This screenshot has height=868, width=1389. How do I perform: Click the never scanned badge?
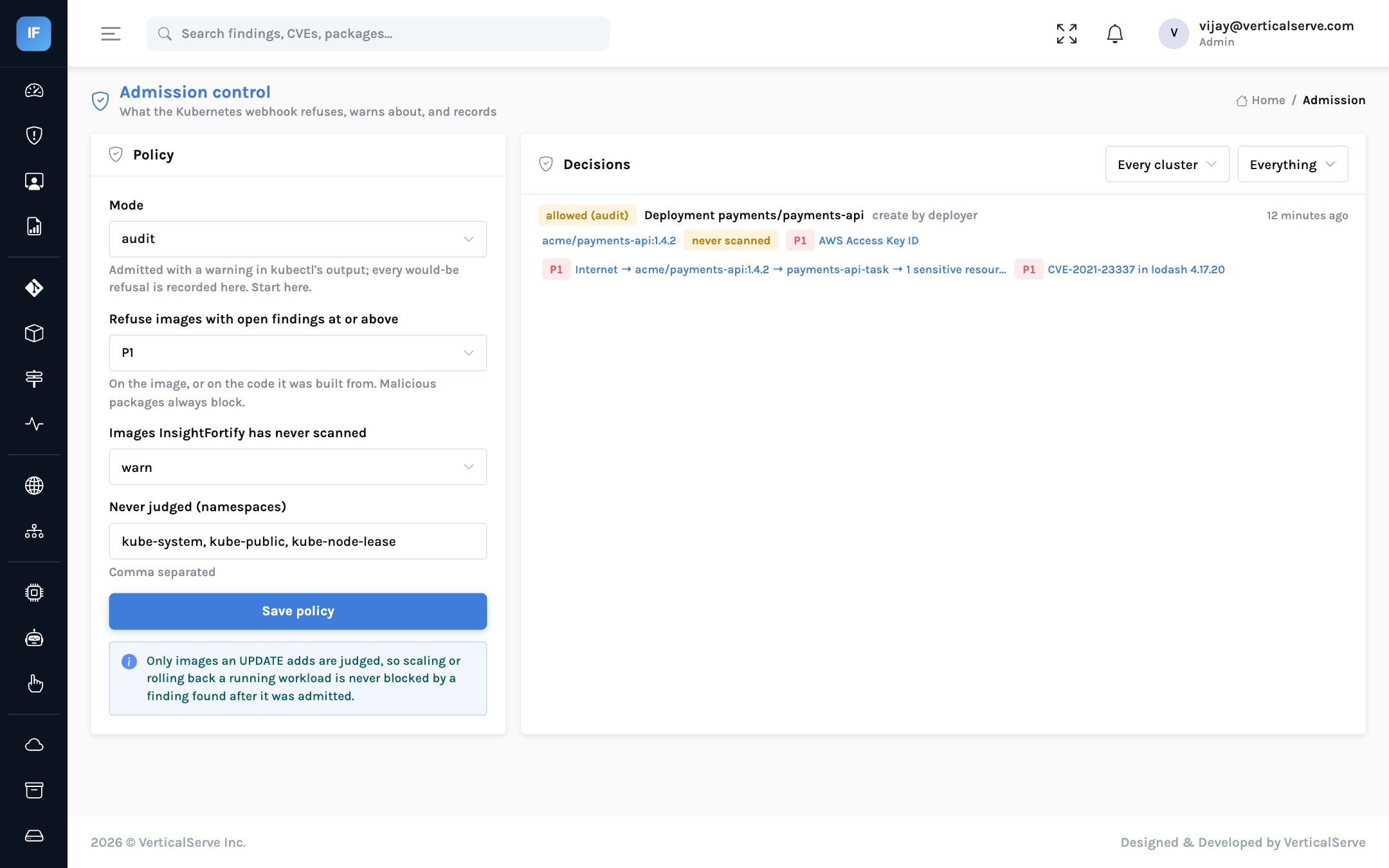(731, 240)
